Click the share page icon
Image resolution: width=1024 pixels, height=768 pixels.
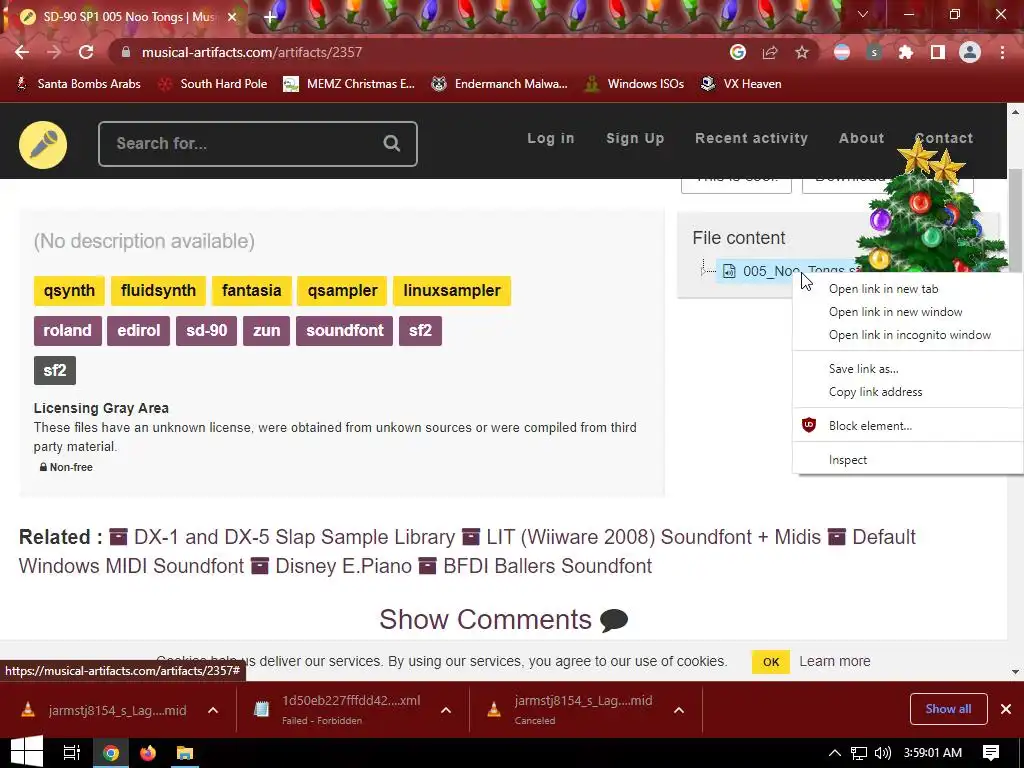pyautogui.click(x=770, y=52)
